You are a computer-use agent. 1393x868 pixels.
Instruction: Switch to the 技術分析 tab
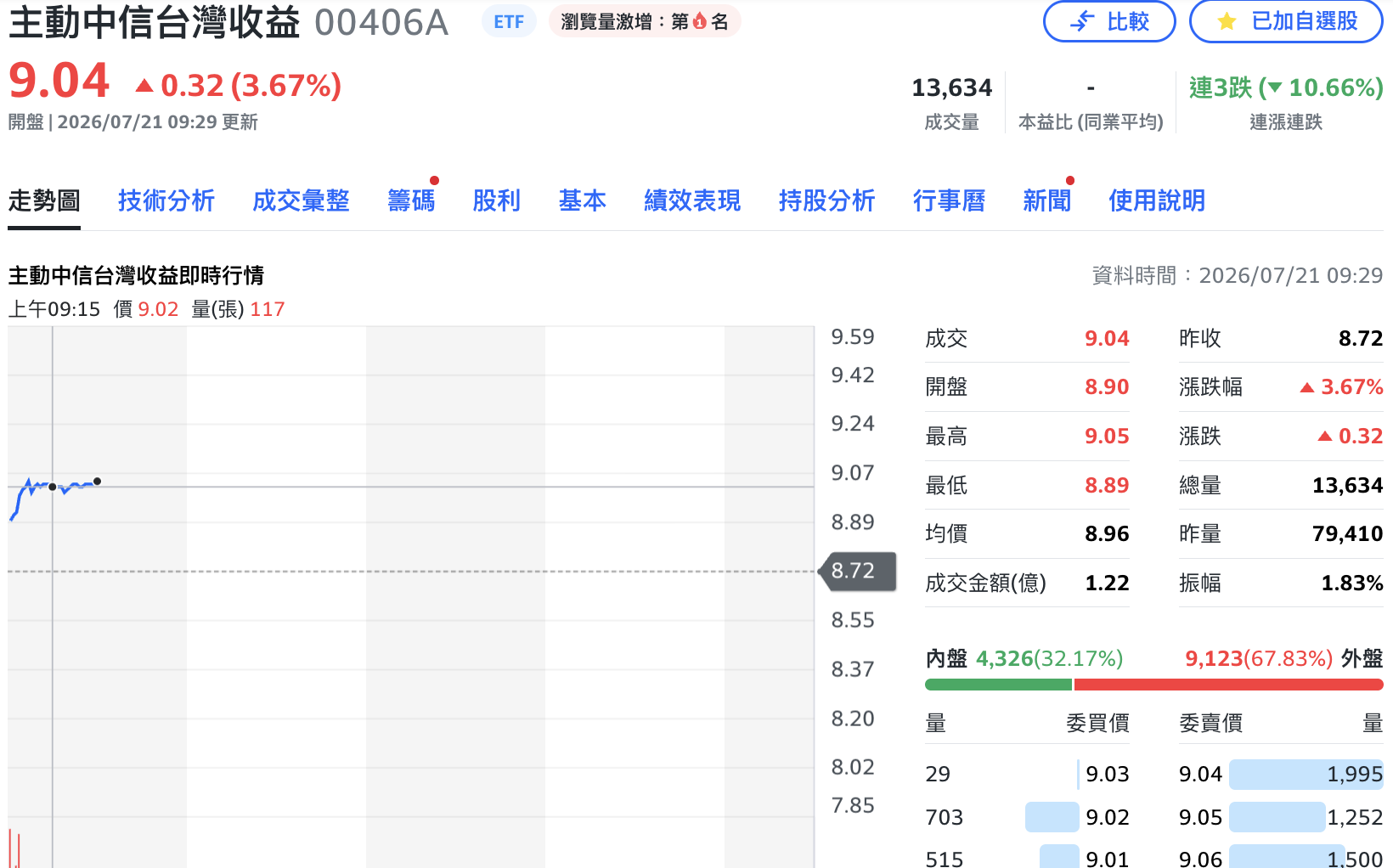166,201
